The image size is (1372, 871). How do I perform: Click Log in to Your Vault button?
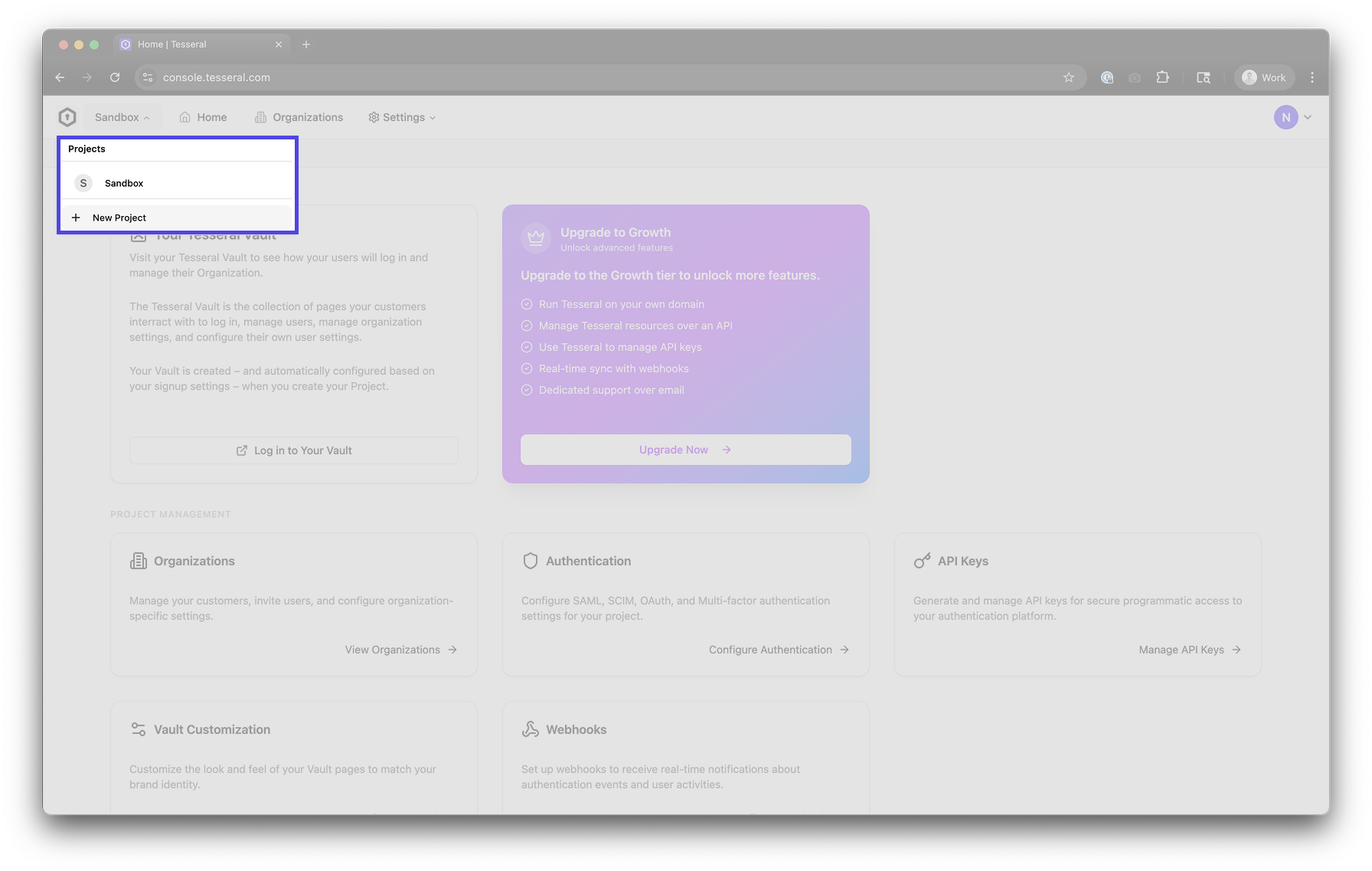pyautogui.click(x=294, y=450)
